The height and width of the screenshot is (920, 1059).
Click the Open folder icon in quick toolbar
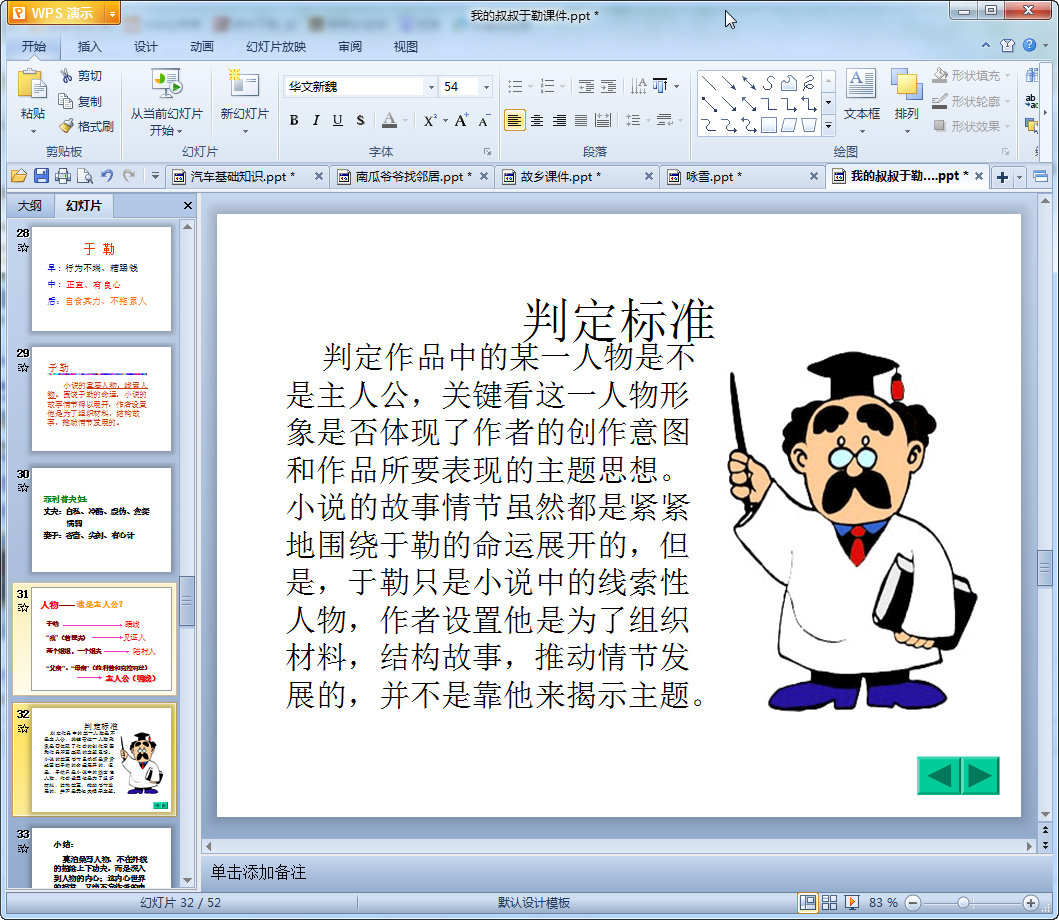18,176
